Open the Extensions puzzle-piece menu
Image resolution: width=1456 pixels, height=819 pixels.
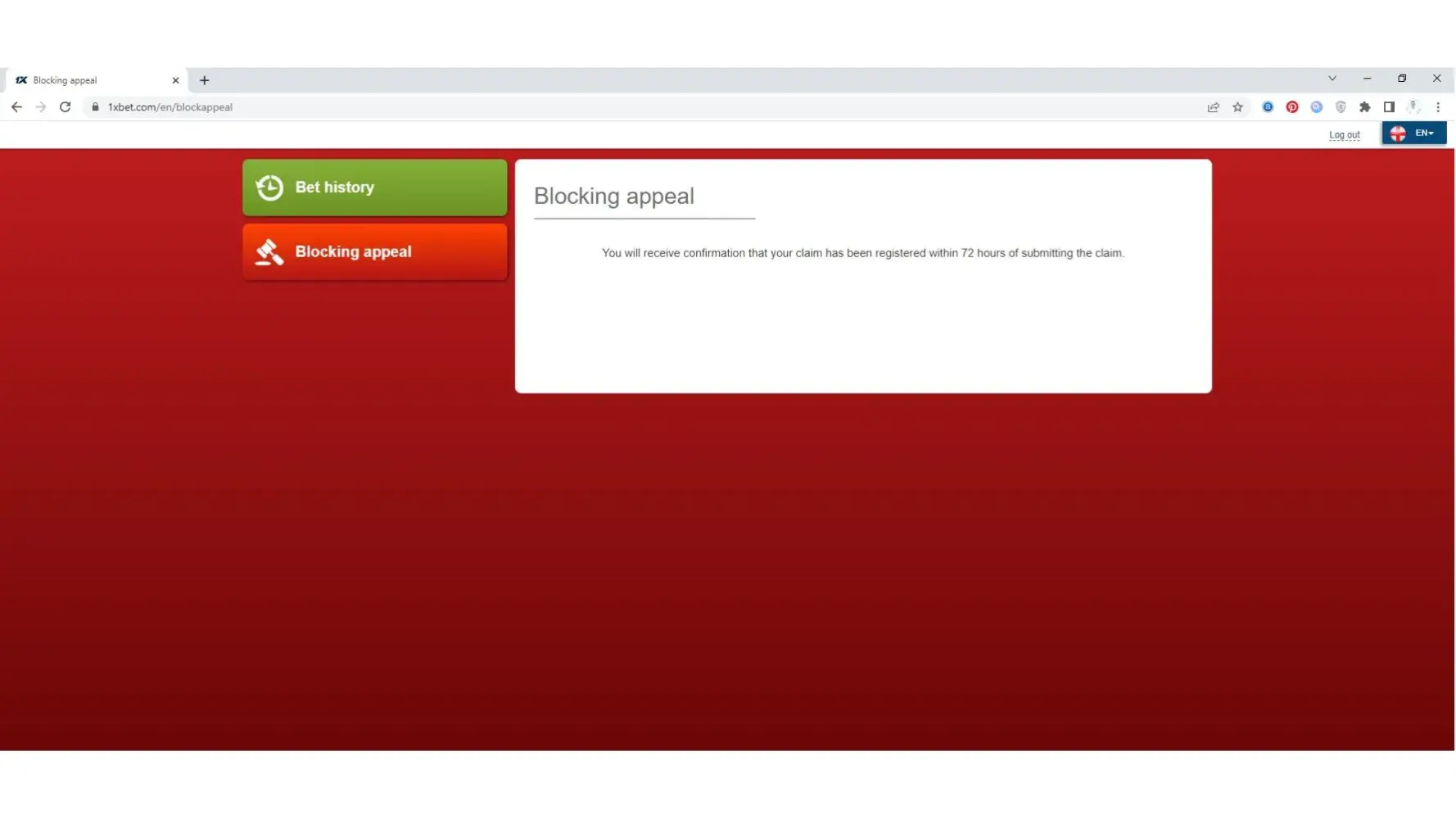click(x=1364, y=107)
